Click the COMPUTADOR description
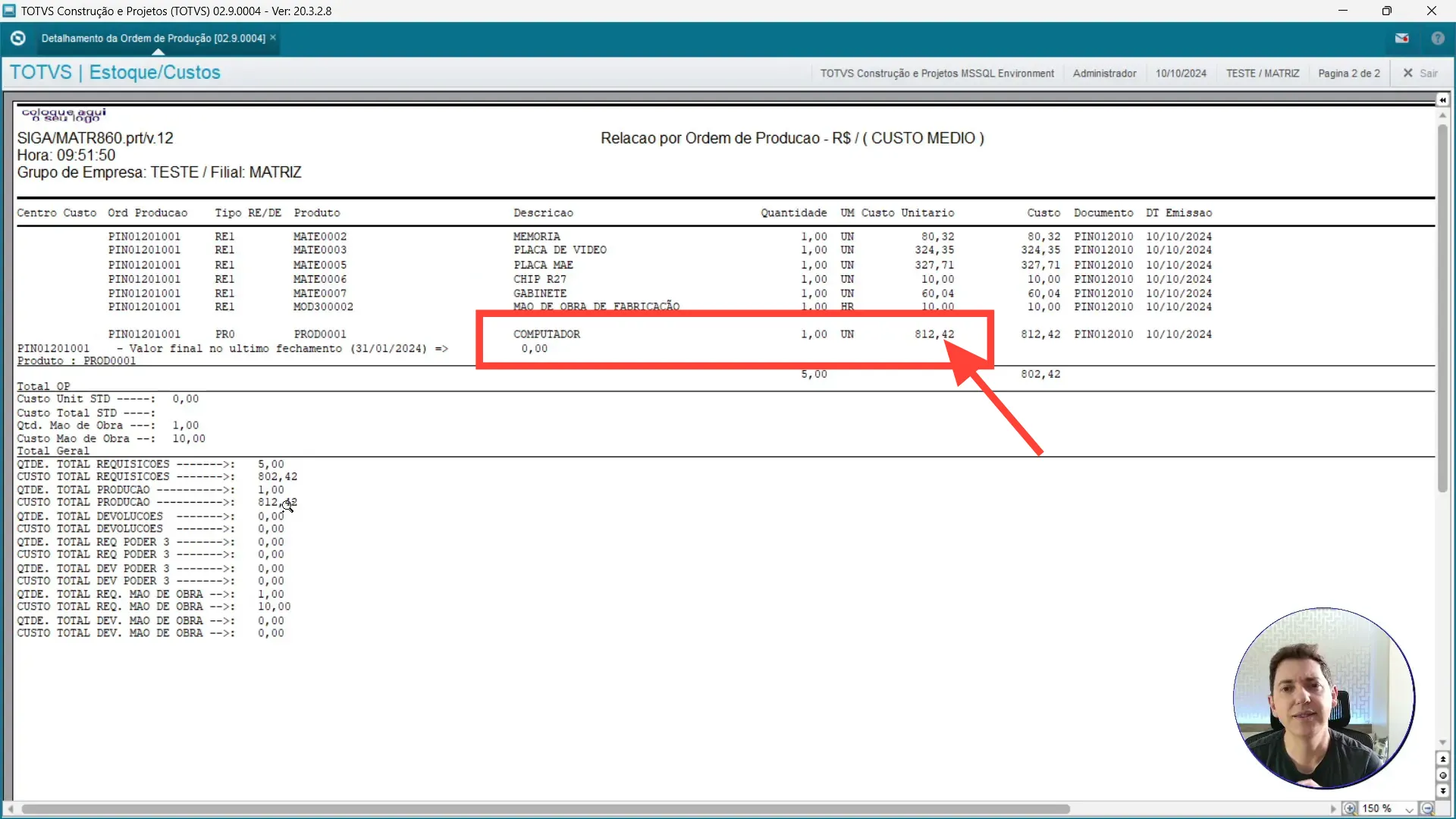 [547, 334]
